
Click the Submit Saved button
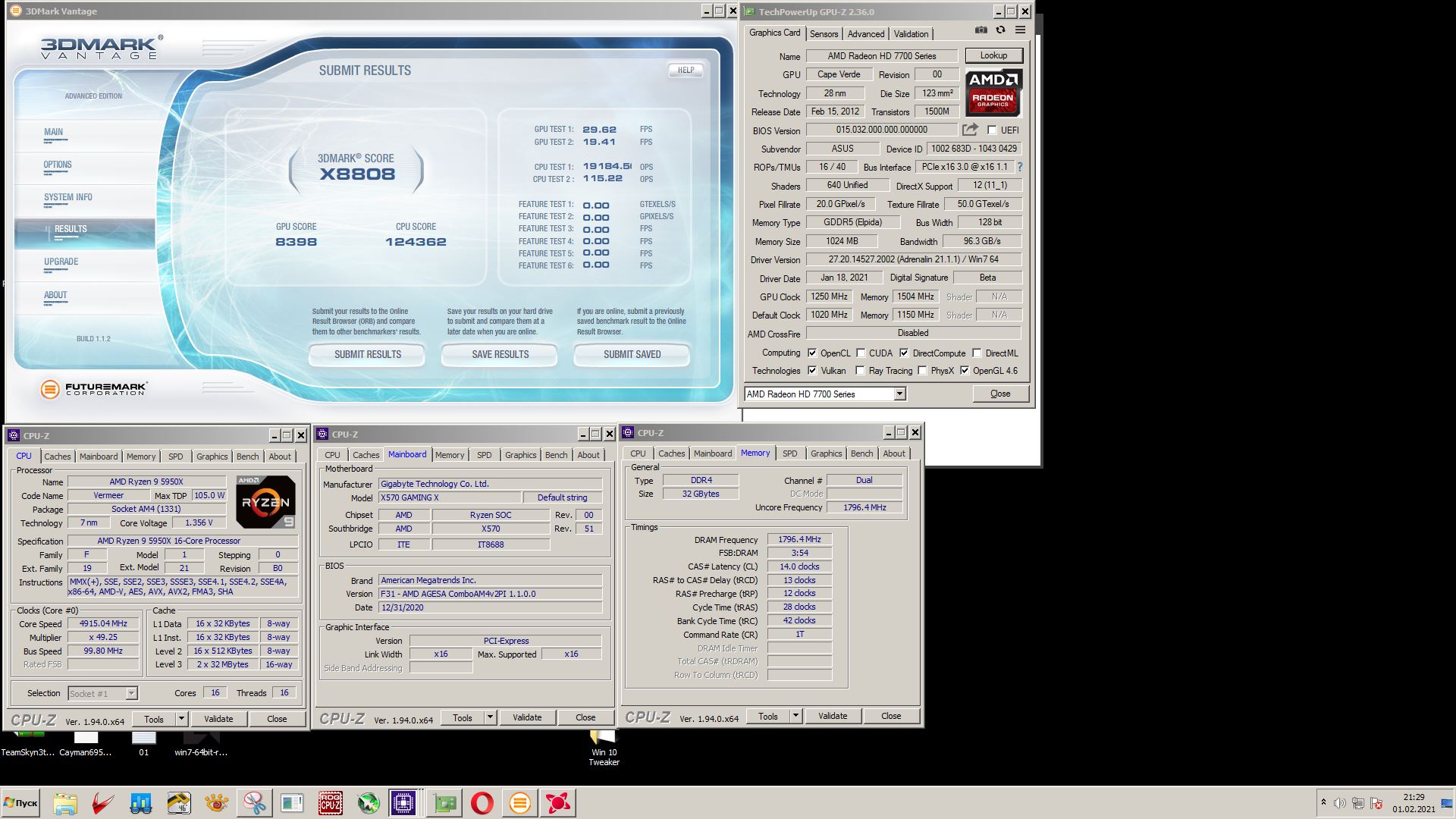click(x=632, y=354)
